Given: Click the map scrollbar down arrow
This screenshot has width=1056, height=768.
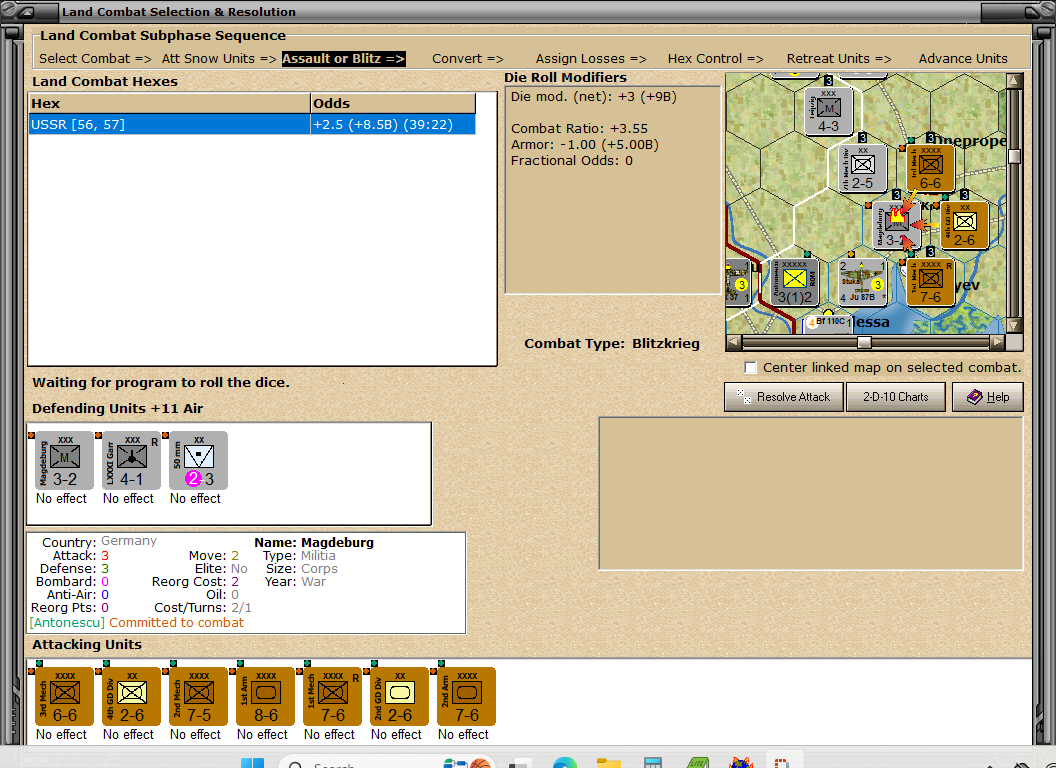Looking at the screenshot, I should pos(1014,325).
